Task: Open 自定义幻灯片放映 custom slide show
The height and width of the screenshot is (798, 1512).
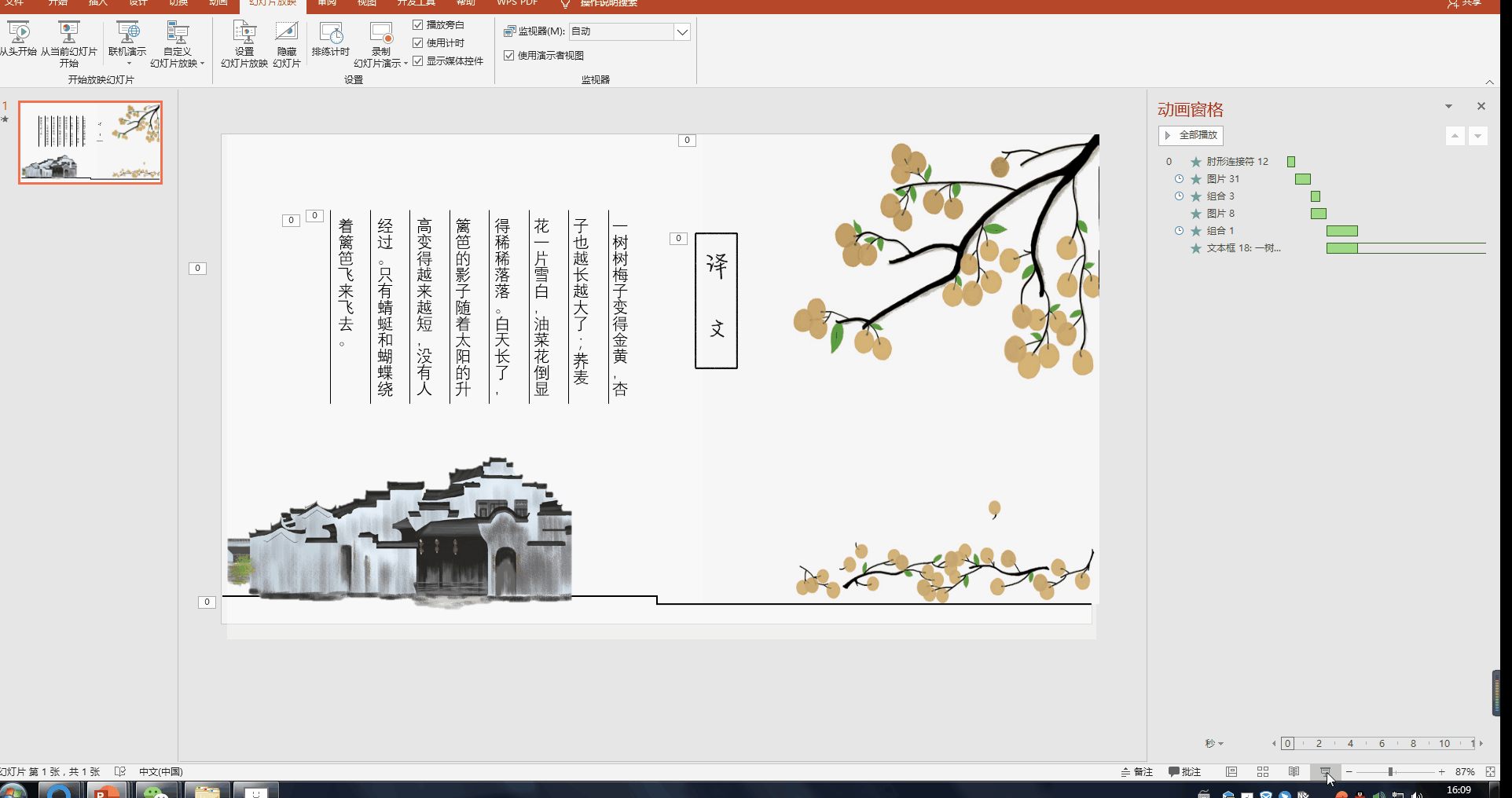Action: 177,44
